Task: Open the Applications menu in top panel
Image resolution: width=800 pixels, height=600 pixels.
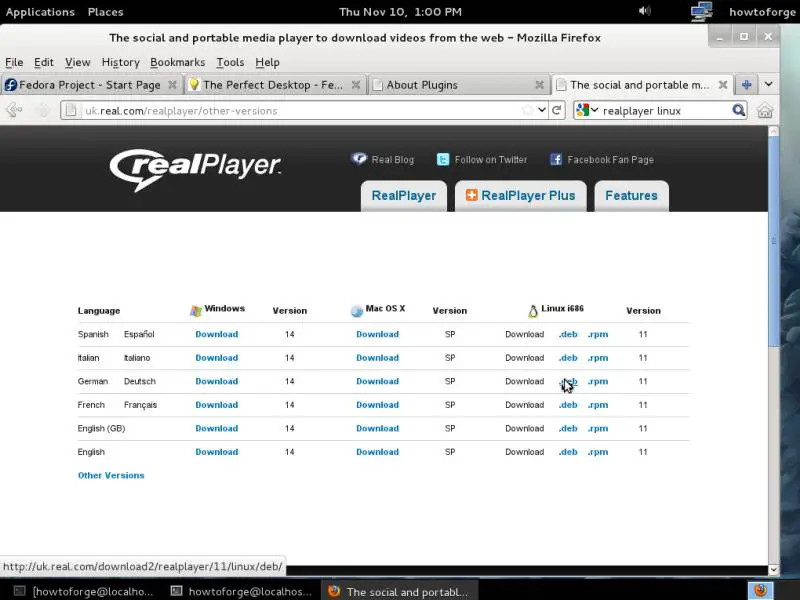Action: point(40,12)
